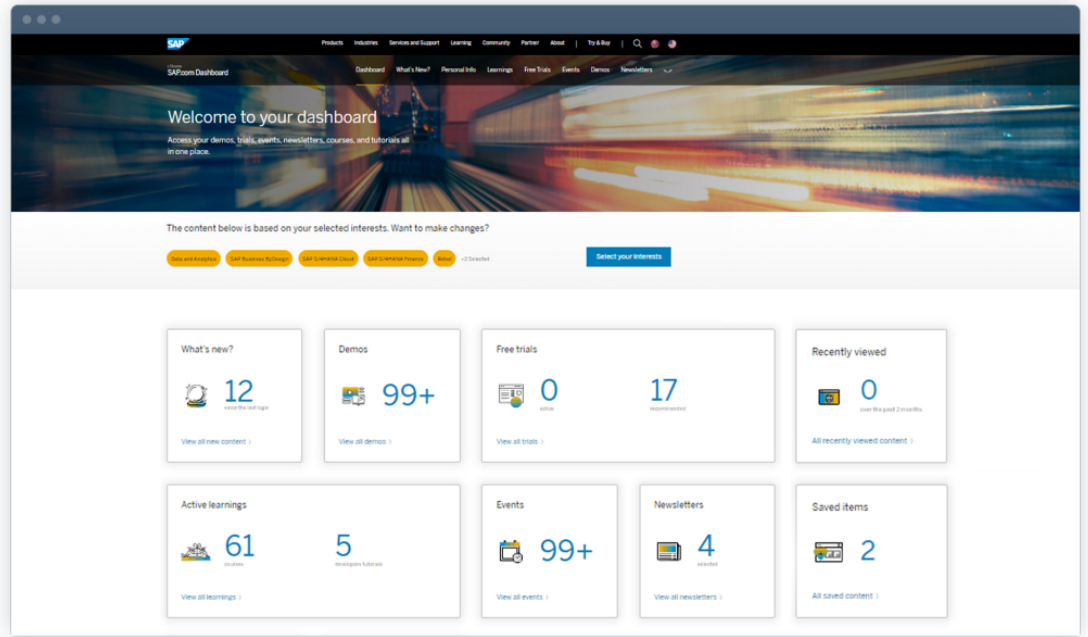Open the Partner menu
This screenshot has height=637, width=1088.
pyautogui.click(x=530, y=43)
